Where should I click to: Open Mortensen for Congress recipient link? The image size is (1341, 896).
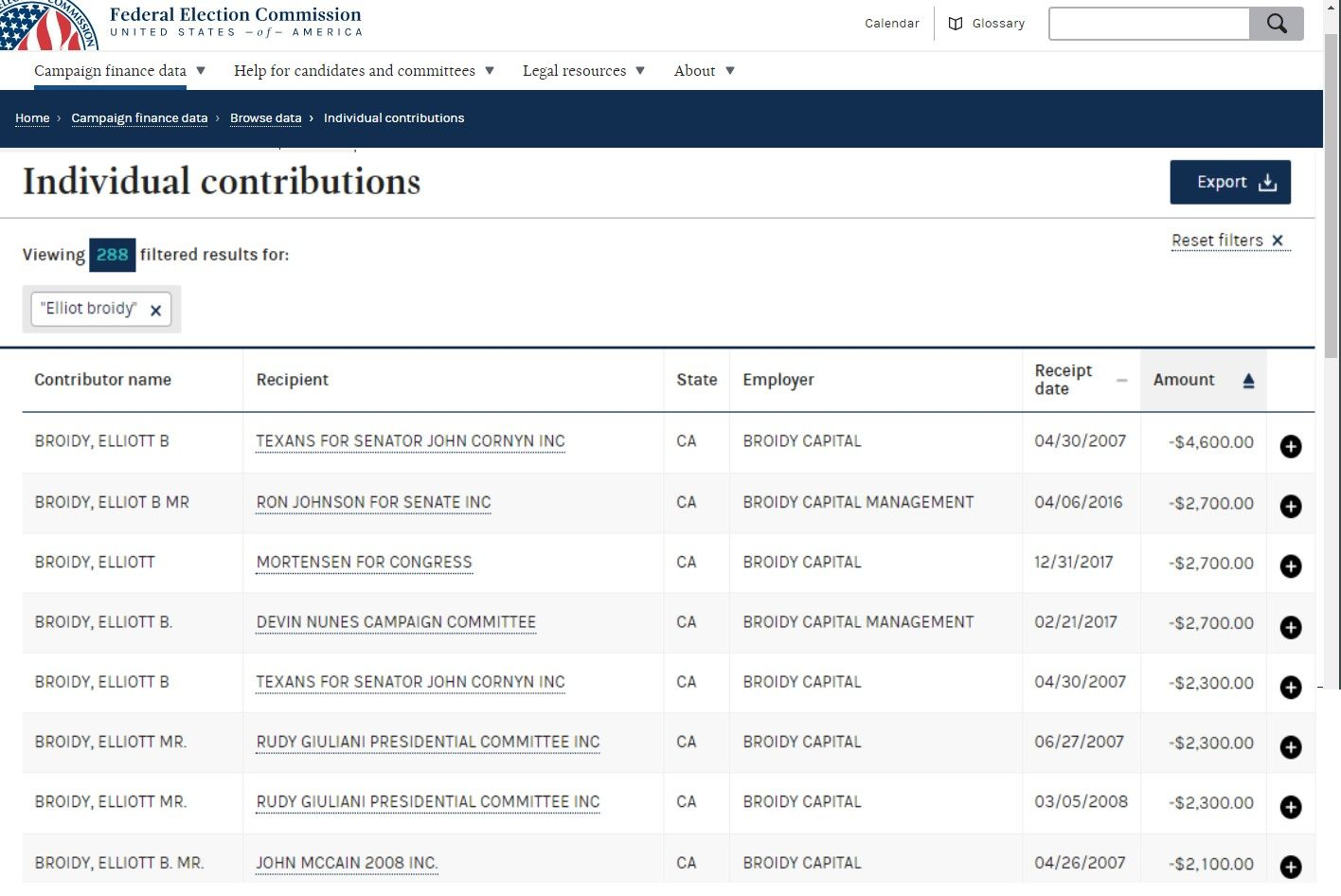pyautogui.click(x=365, y=563)
